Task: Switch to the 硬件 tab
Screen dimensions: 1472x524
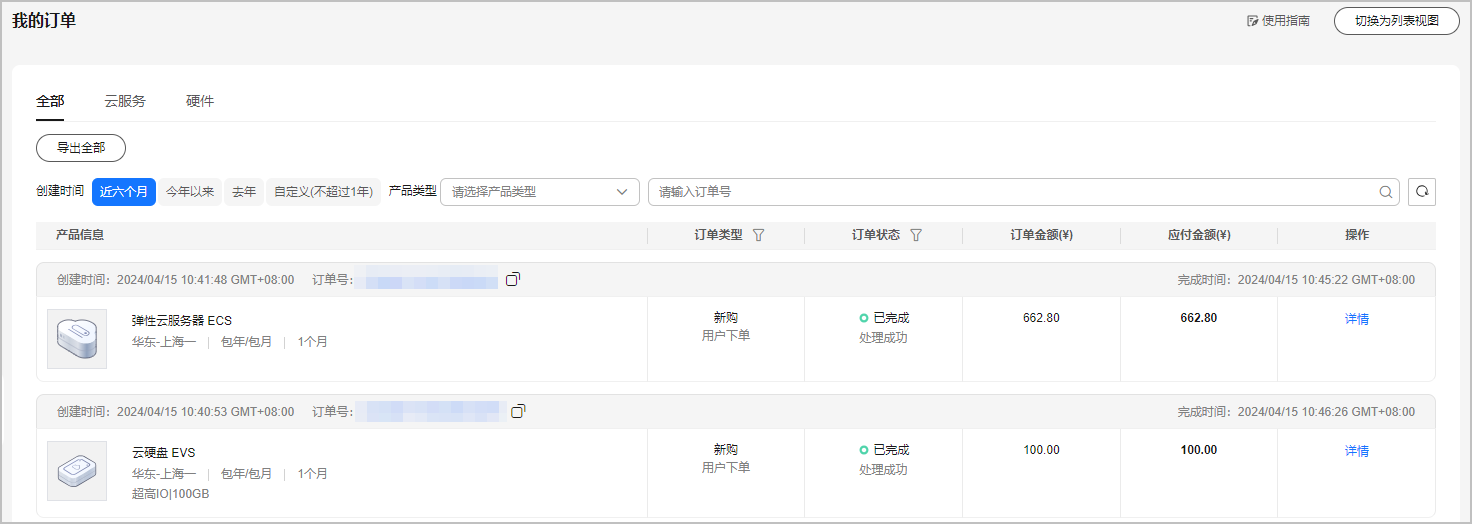Action: coord(200,101)
